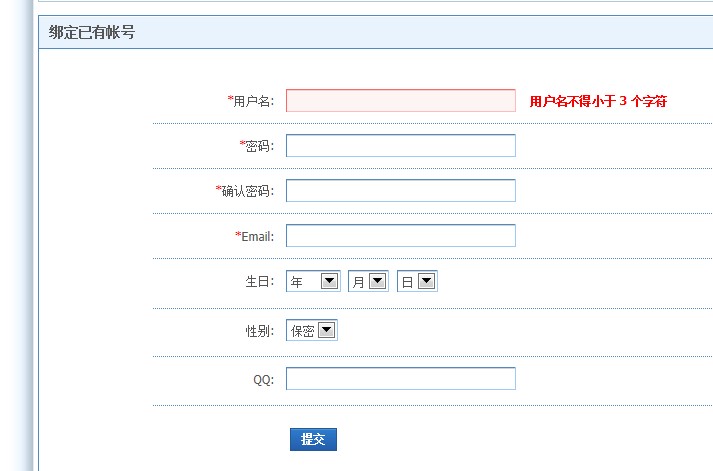Click the 密码 field label

[259, 146]
